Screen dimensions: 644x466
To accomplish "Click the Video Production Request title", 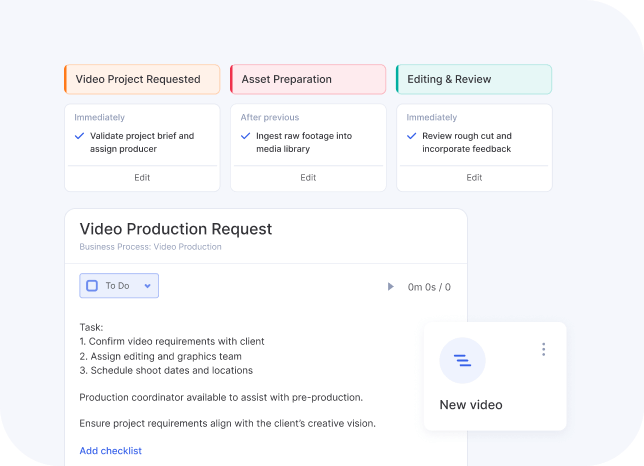I will (176, 229).
